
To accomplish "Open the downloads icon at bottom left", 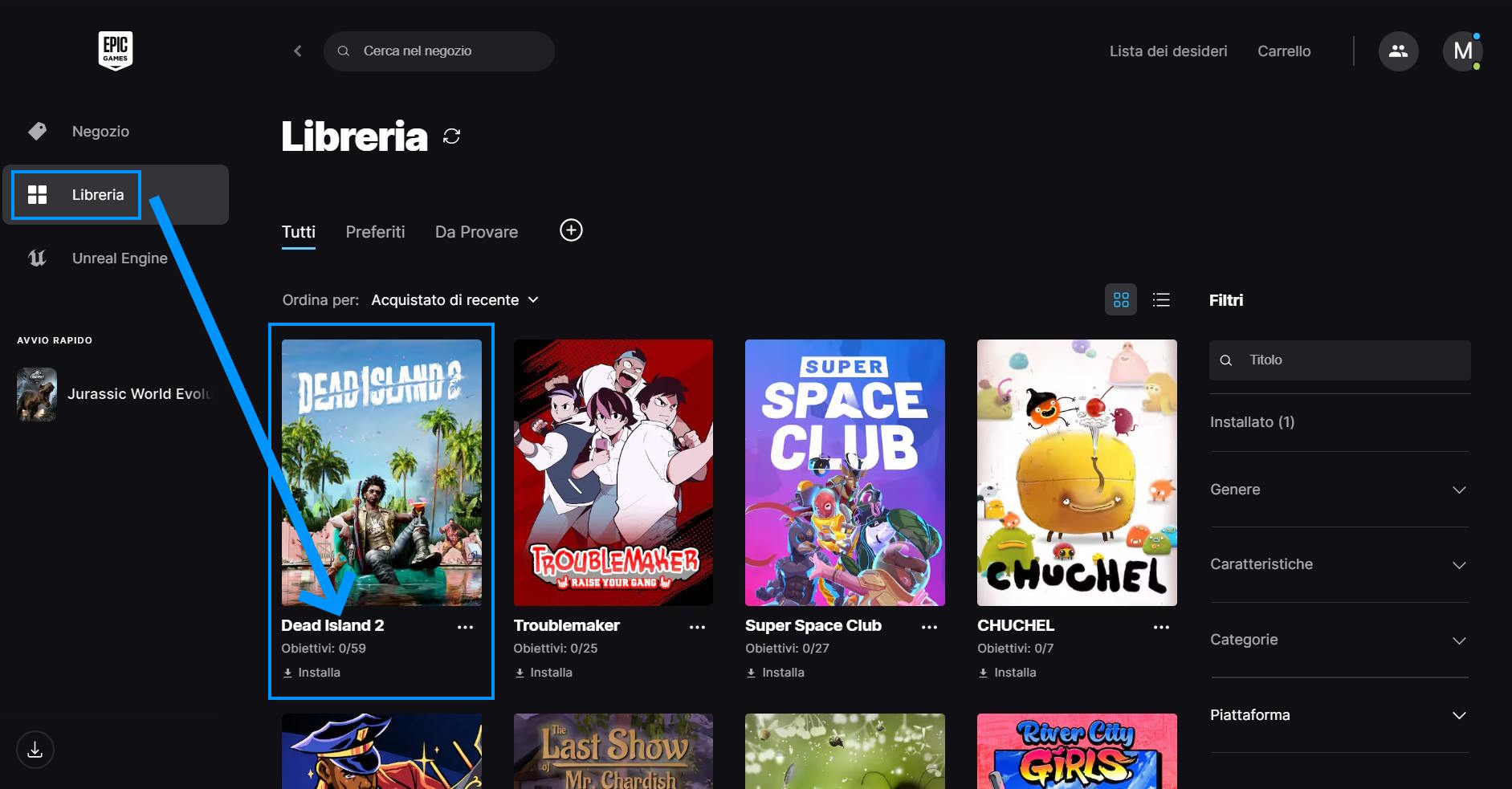I will click(x=35, y=750).
